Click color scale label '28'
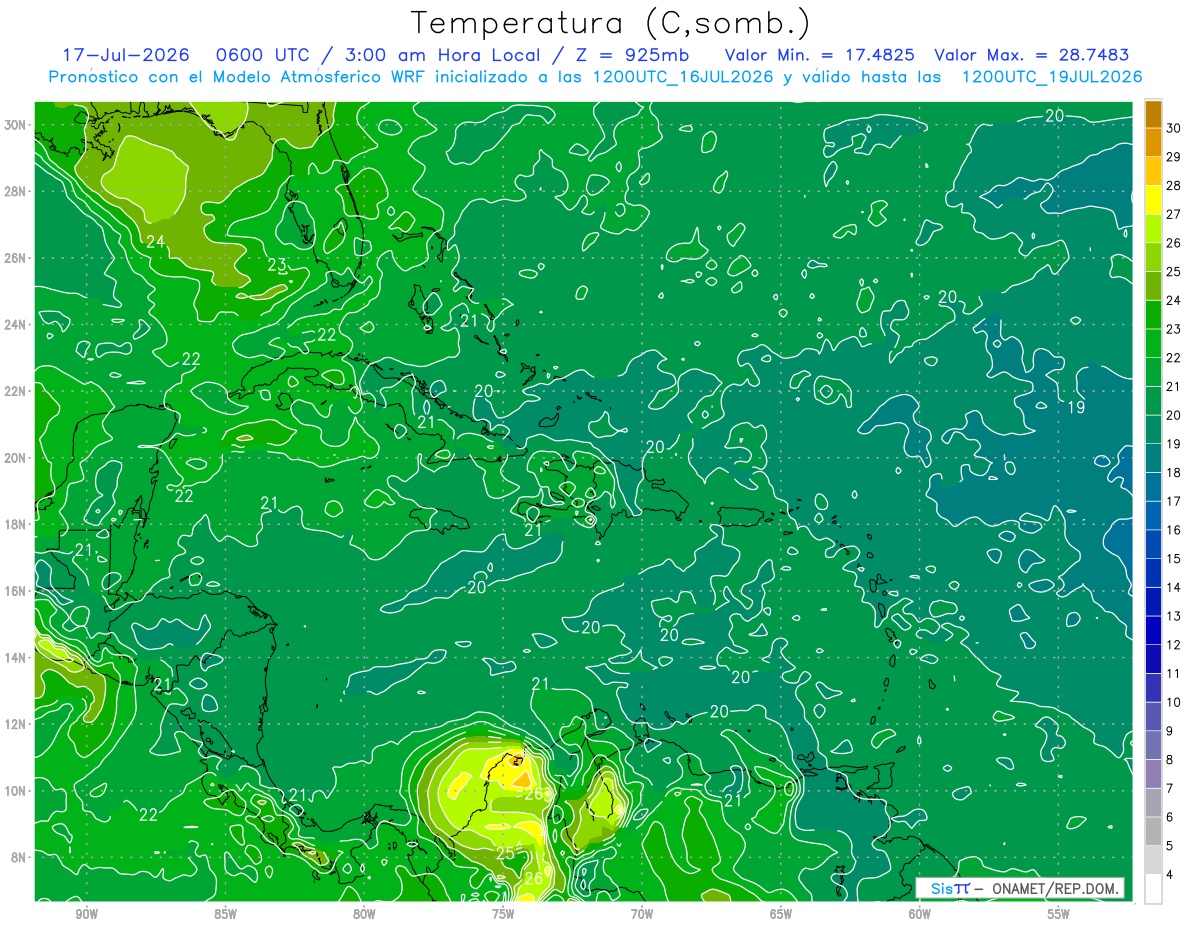The width and height of the screenshot is (1200, 927). pyautogui.click(x=1174, y=185)
